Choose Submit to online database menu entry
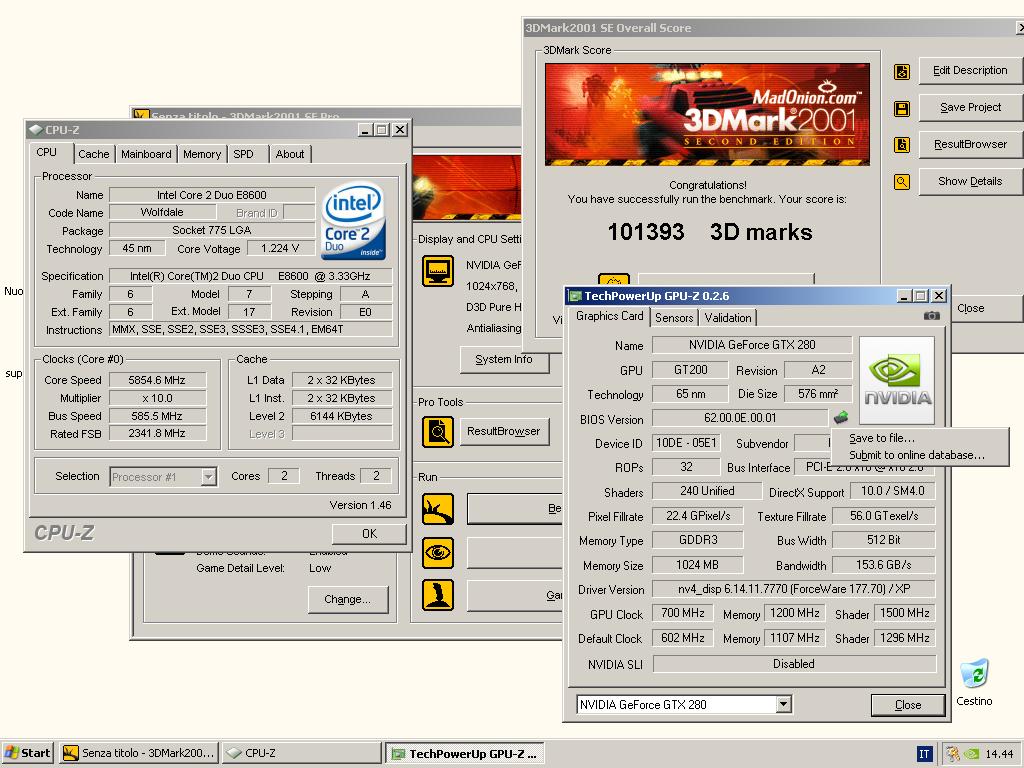The width and height of the screenshot is (1024, 768). 916,455
